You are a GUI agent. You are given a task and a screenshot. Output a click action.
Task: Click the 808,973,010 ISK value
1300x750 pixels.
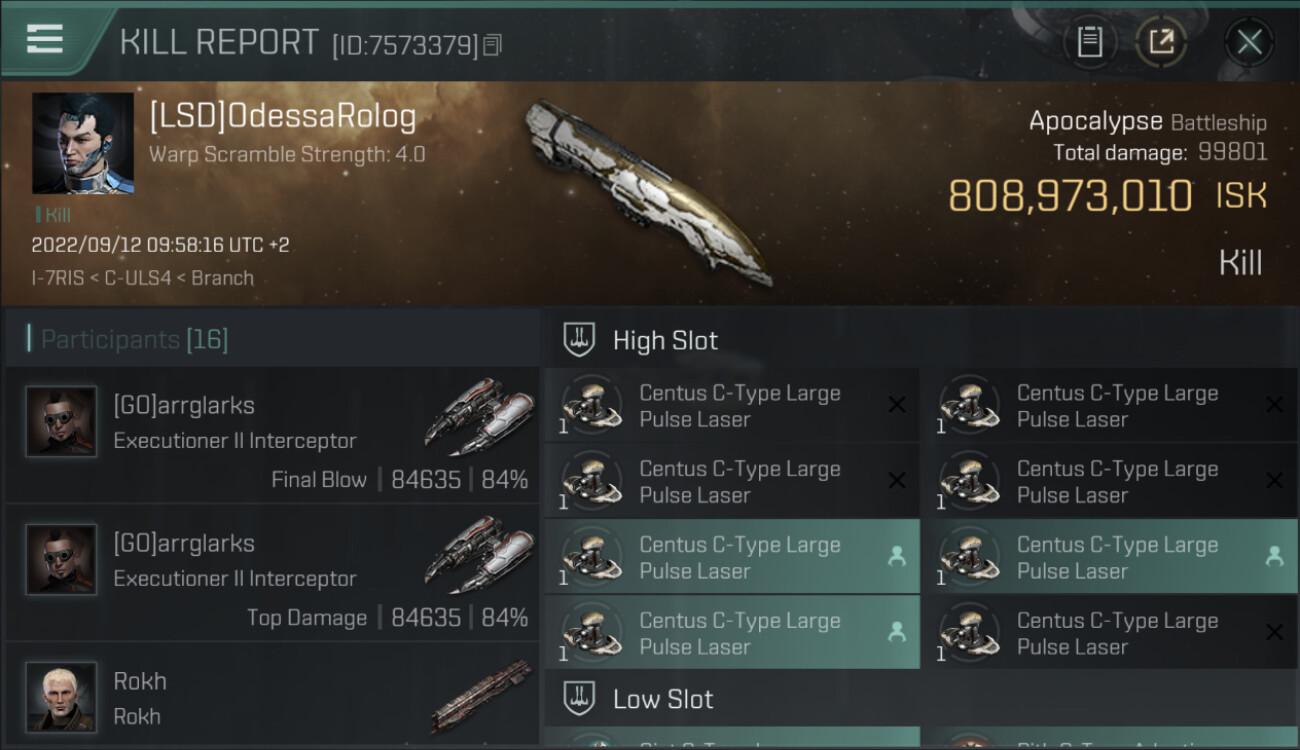click(1070, 196)
